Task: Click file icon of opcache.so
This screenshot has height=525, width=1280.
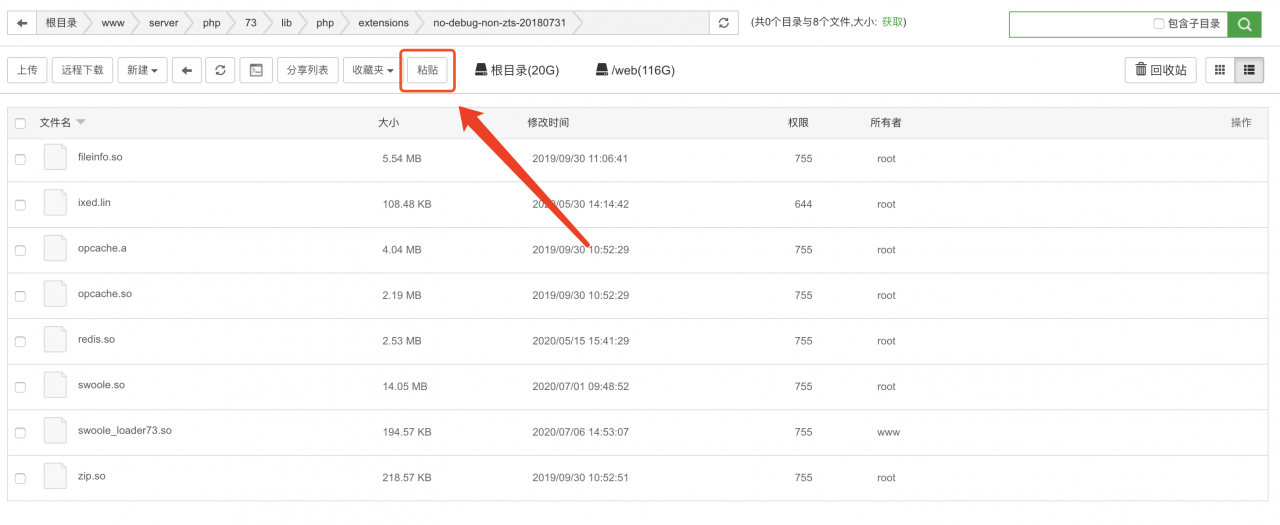Action: [55, 294]
